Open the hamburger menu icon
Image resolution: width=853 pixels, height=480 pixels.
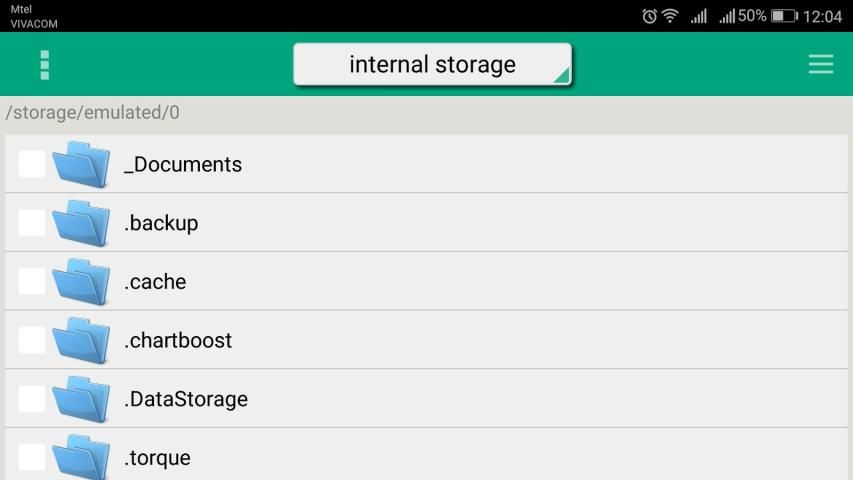[x=820, y=64]
